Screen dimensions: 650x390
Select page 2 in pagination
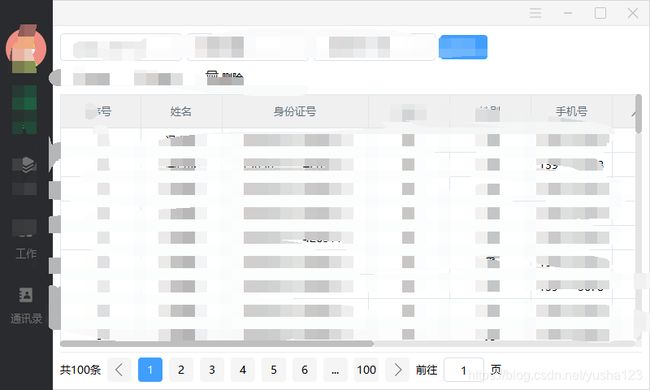point(181,370)
